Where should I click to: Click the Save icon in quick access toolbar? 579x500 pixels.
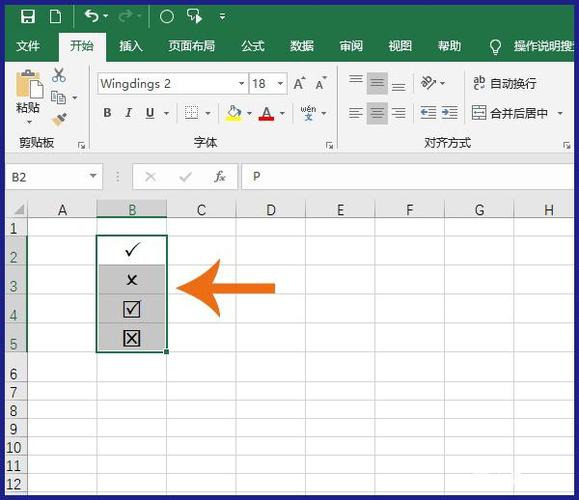[28, 17]
